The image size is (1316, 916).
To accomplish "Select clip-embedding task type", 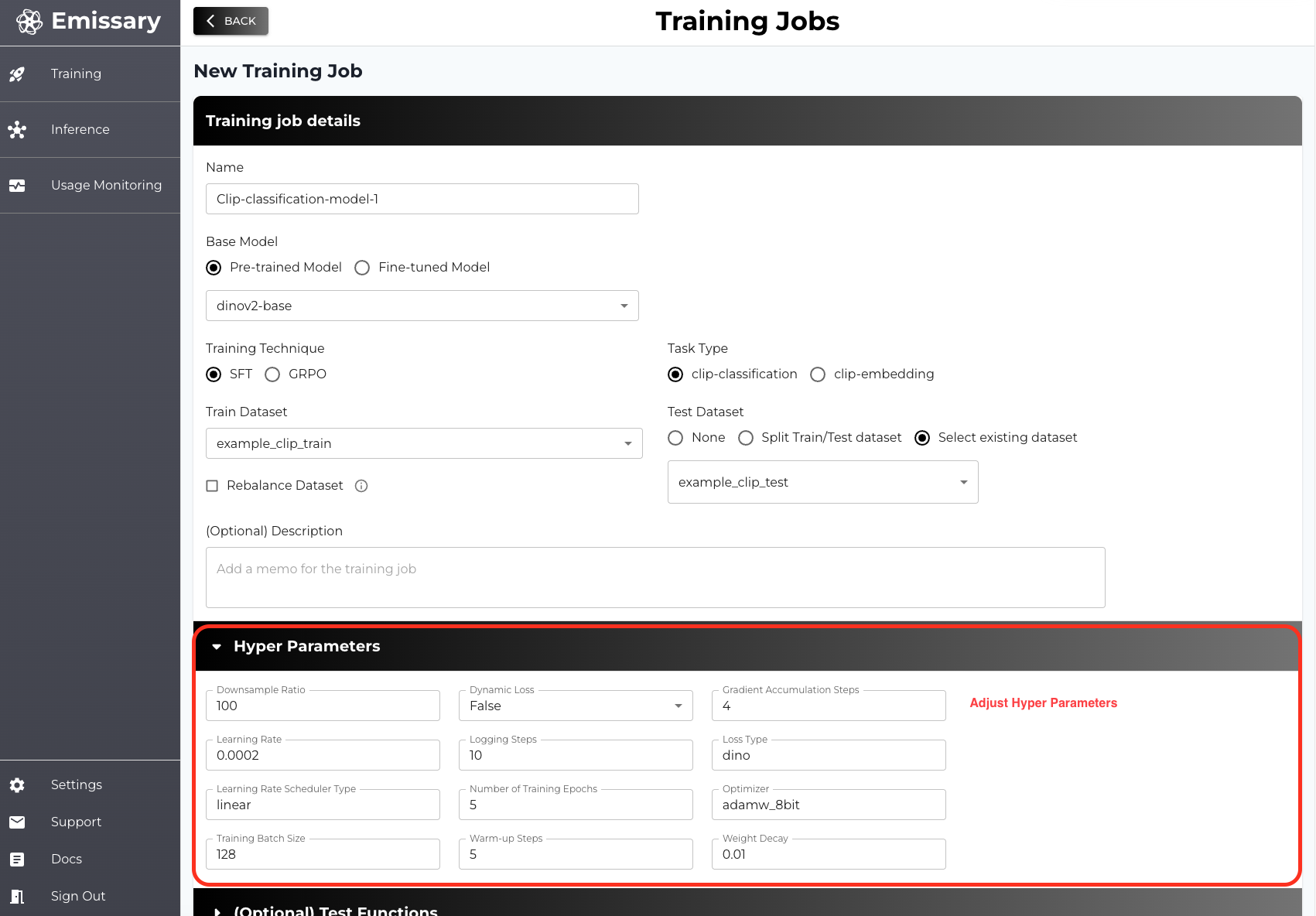I will coord(818,374).
